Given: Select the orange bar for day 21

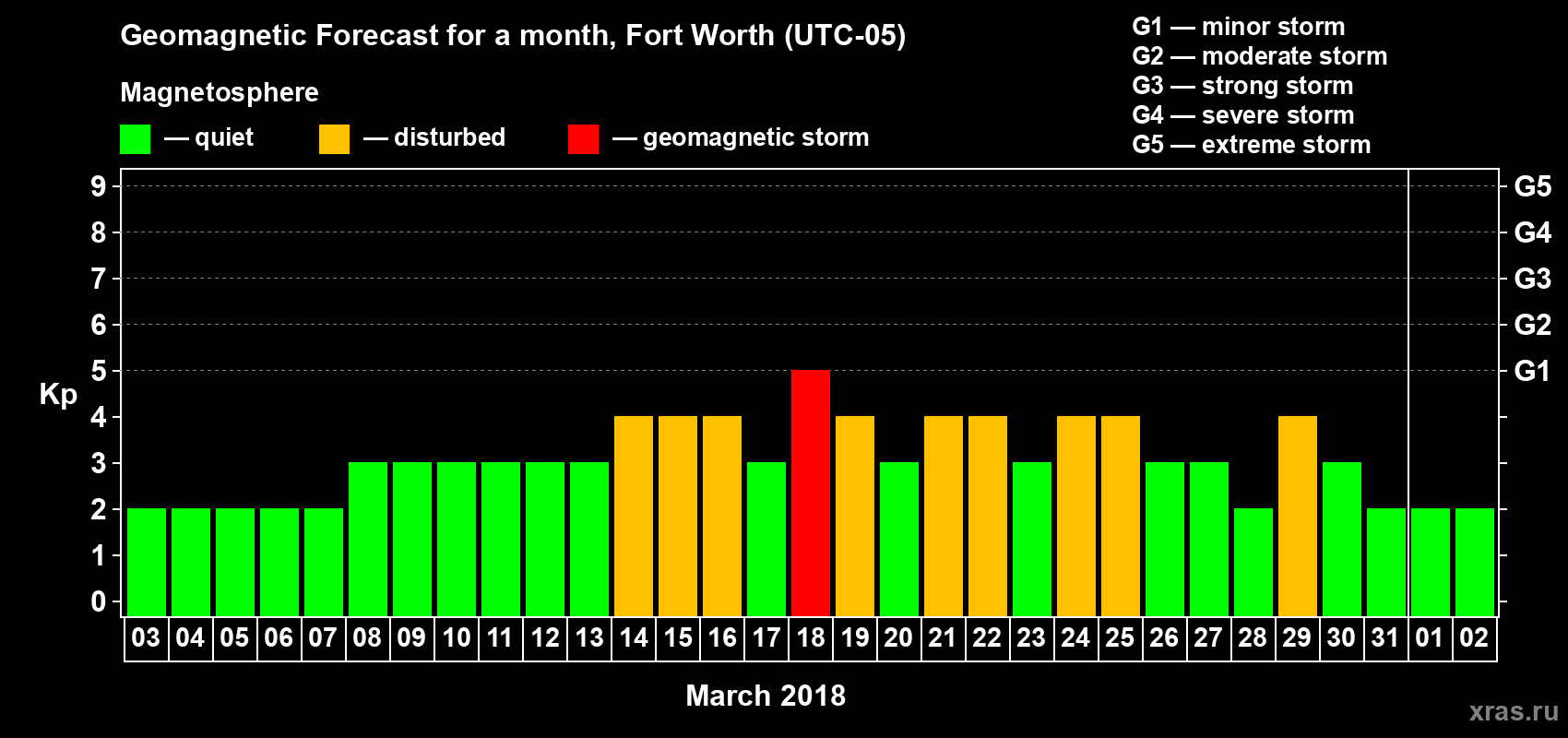Looking at the screenshot, I should pos(944,516).
